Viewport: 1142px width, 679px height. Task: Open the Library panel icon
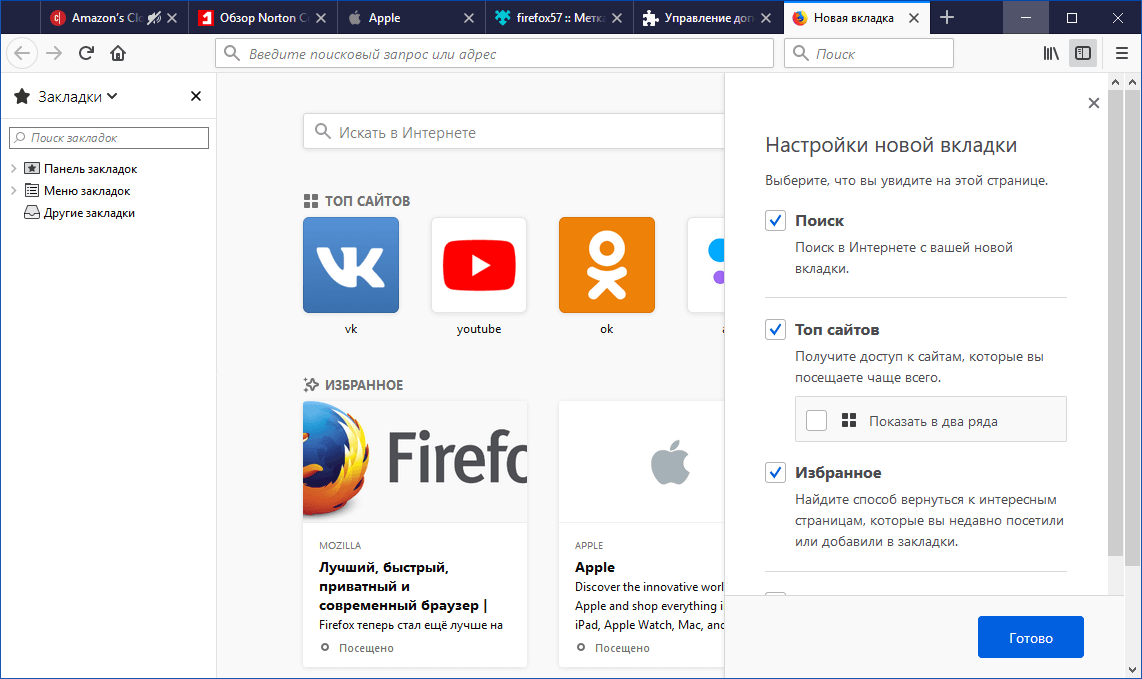(x=1050, y=53)
